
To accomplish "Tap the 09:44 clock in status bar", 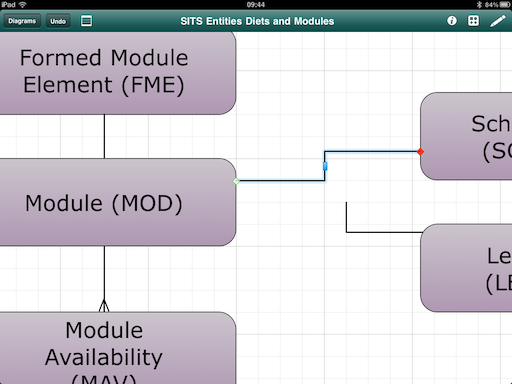I will (256, 4).
